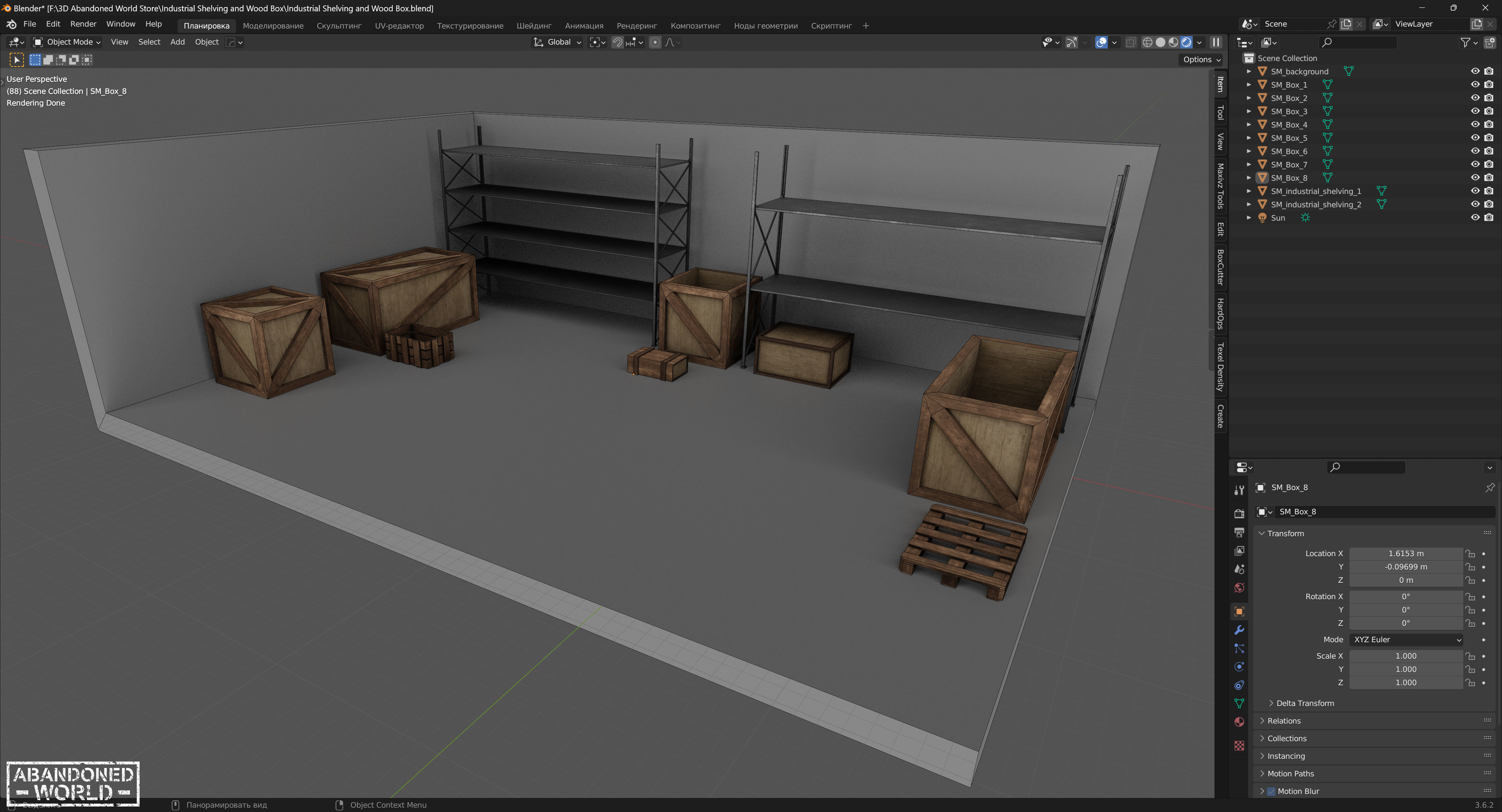
Task: Open the viewport Add menu
Action: [x=177, y=42]
